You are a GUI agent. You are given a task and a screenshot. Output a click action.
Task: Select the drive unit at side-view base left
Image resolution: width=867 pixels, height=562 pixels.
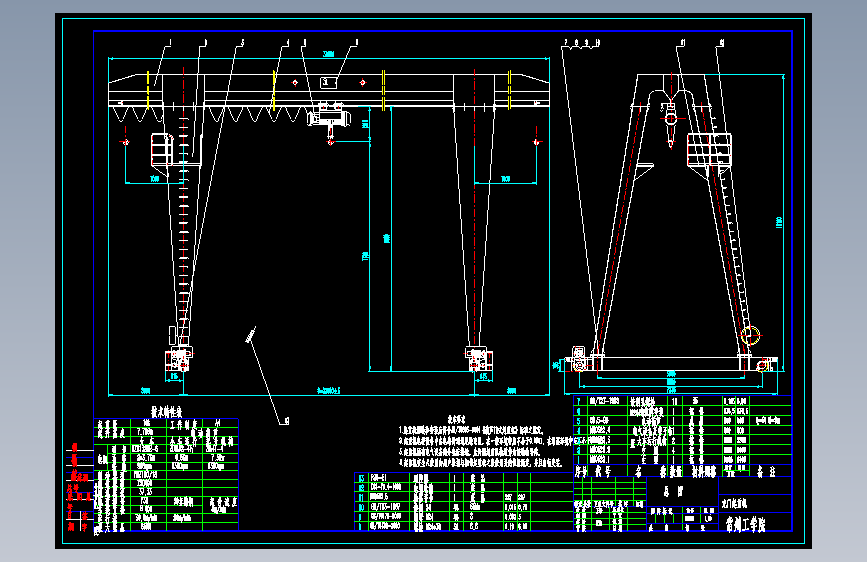pos(579,359)
